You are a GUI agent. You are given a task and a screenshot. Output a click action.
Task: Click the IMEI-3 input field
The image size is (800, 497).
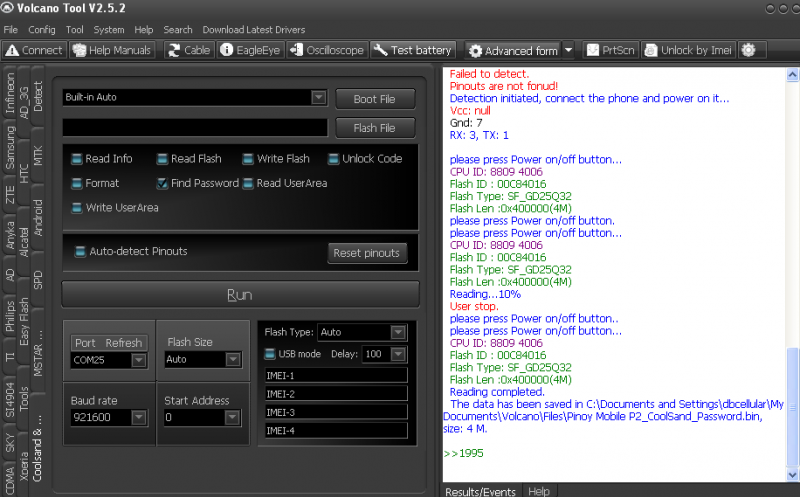(x=336, y=412)
